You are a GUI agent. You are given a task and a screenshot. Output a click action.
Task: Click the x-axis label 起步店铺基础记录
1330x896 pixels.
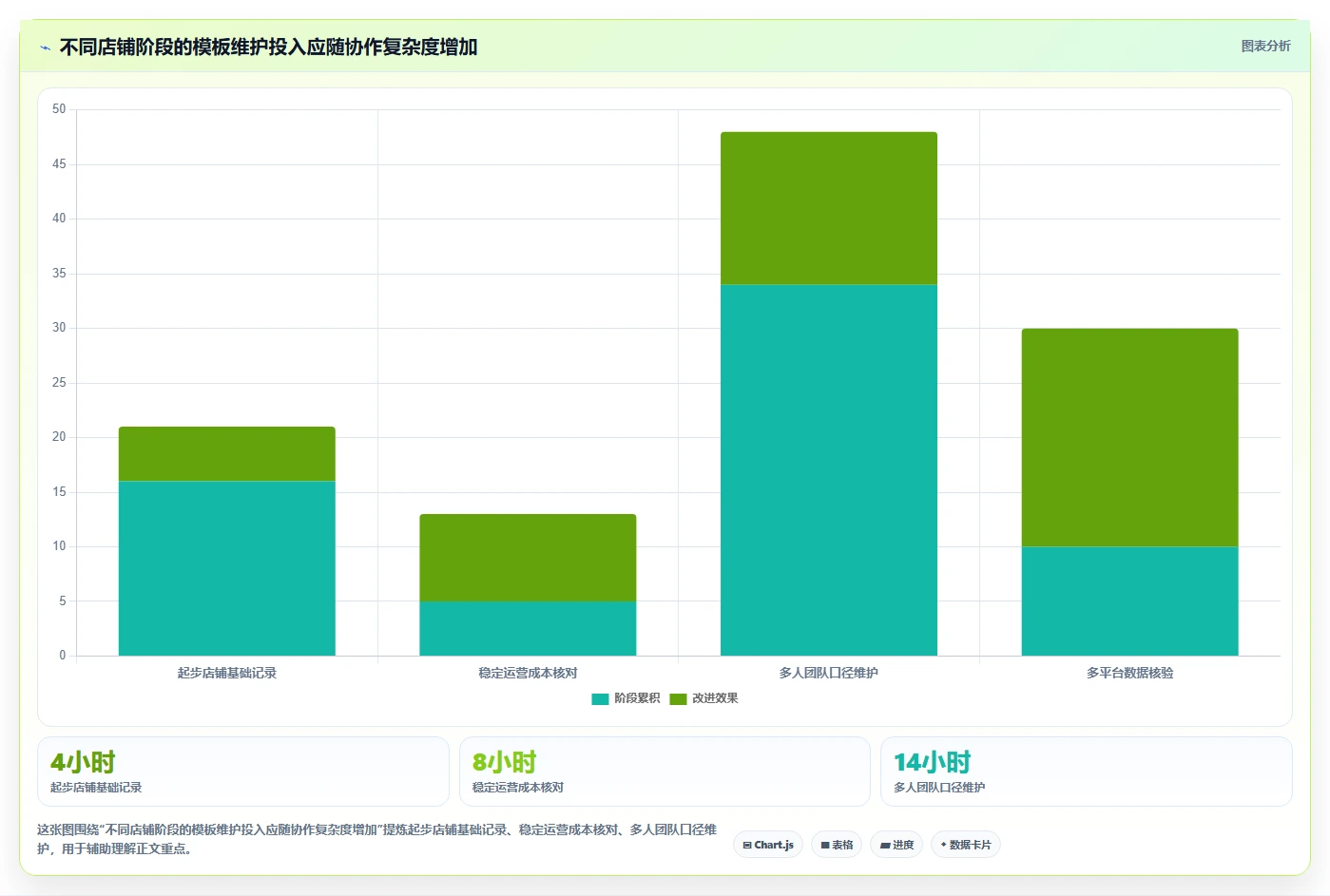coord(227,673)
